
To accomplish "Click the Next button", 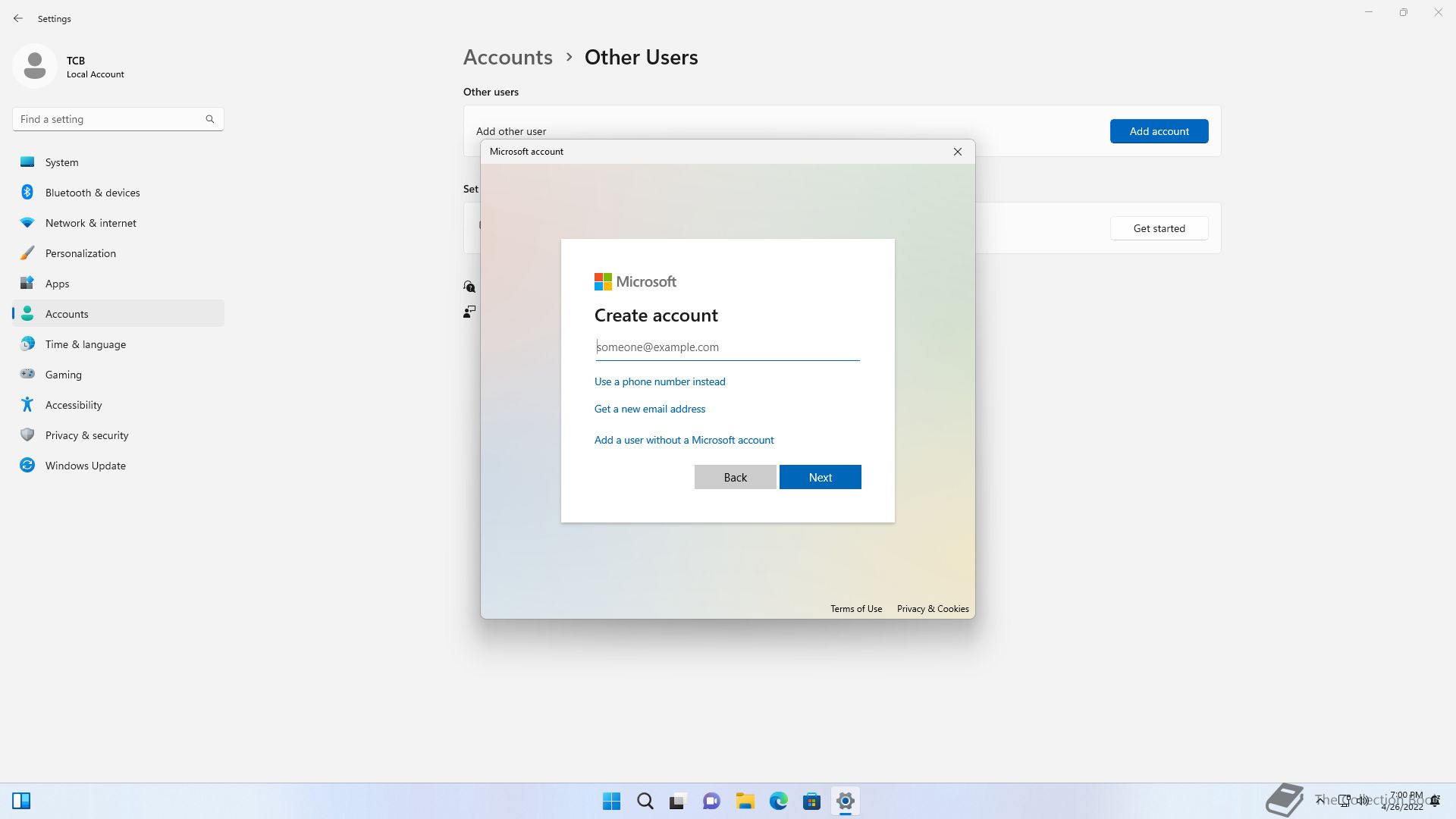I will 820,477.
